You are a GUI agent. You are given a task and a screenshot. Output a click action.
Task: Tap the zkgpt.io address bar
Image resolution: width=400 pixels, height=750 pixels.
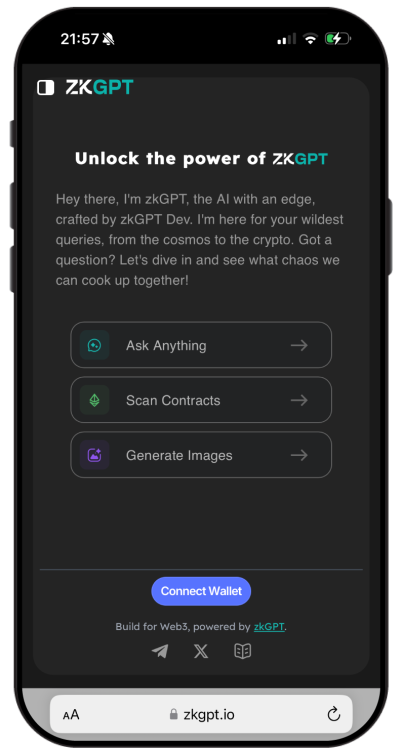click(x=201, y=715)
